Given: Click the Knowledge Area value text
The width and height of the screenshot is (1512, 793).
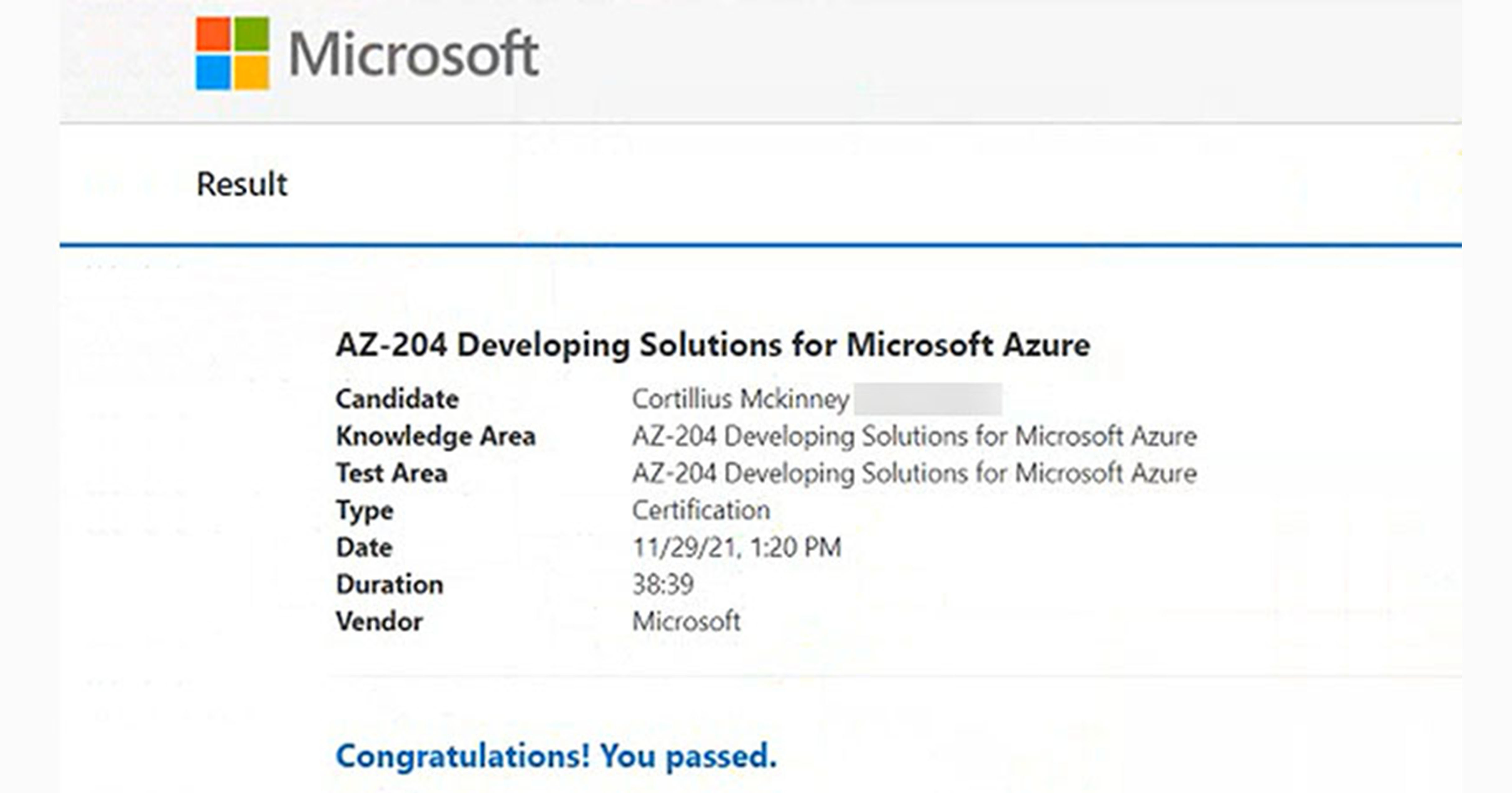Looking at the screenshot, I should pos(914,436).
